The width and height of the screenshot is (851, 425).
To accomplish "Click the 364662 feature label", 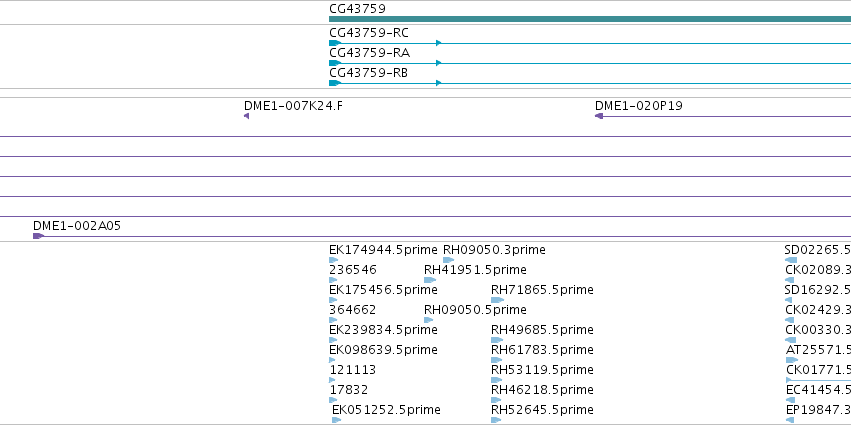I will (x=352, y=310).
